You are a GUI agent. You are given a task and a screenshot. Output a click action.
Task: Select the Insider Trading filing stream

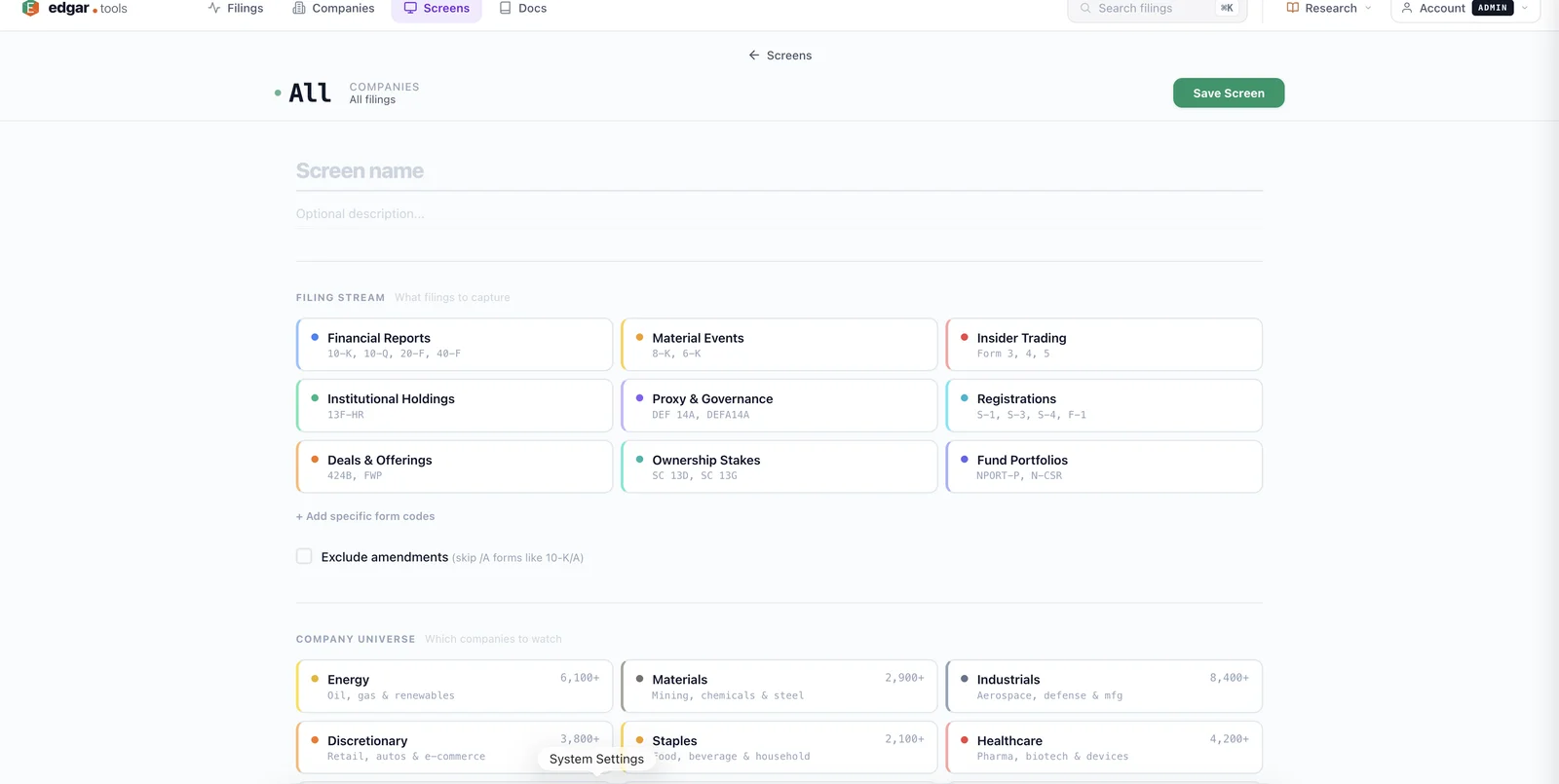coord(1103,345)
